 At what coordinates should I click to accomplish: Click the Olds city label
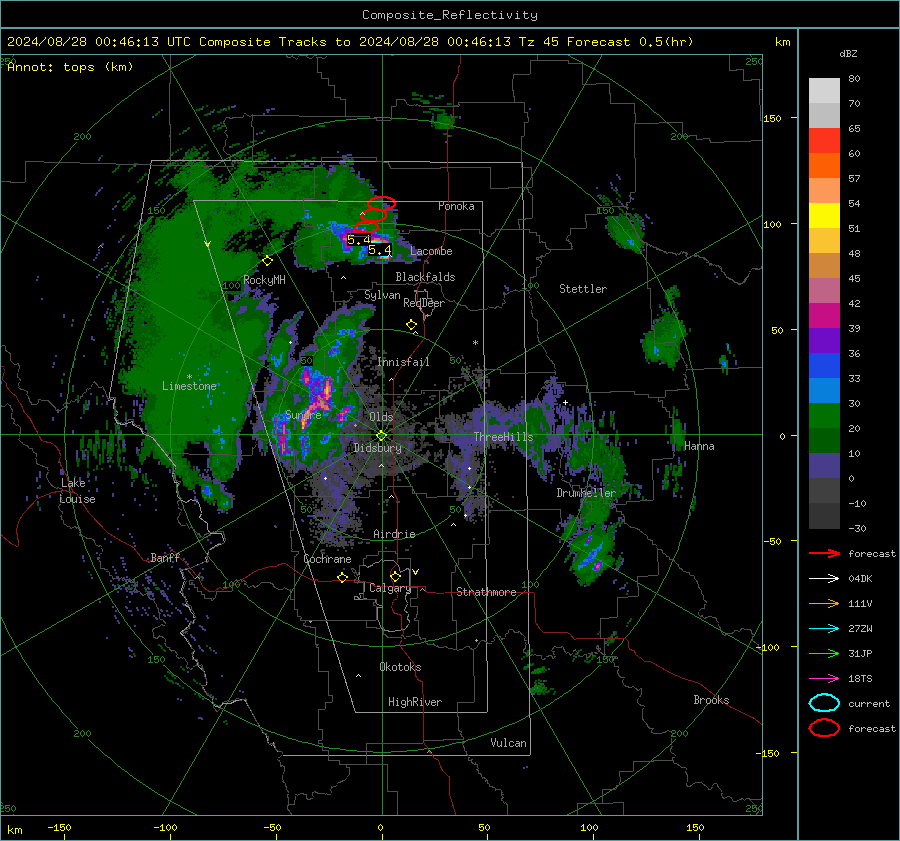point(381,417)
